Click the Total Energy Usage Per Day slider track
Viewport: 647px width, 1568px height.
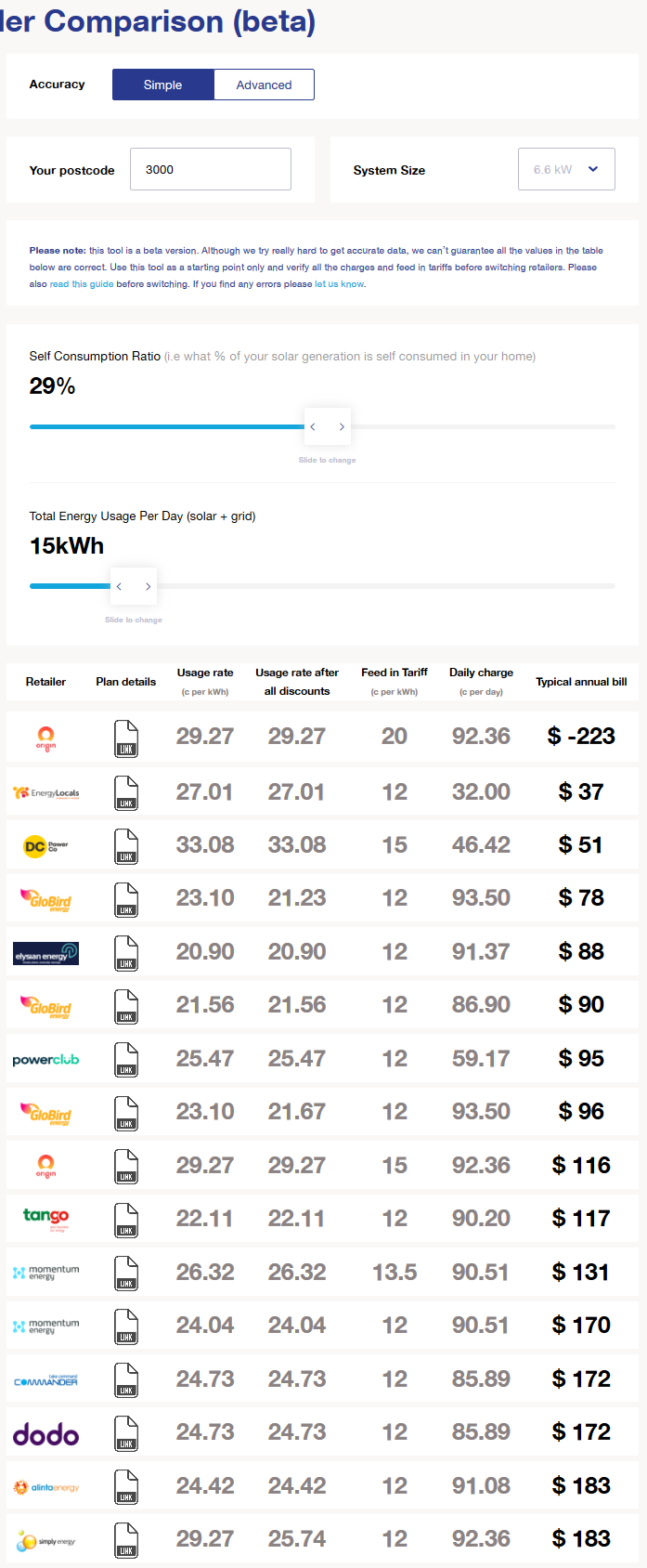point(322,586)
